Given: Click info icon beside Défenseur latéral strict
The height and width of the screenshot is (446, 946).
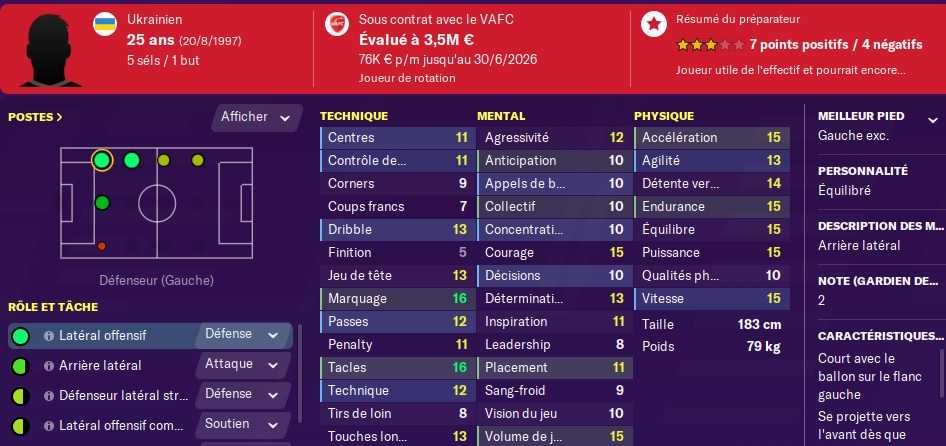Looking at the screenshot, I should 48,395.
